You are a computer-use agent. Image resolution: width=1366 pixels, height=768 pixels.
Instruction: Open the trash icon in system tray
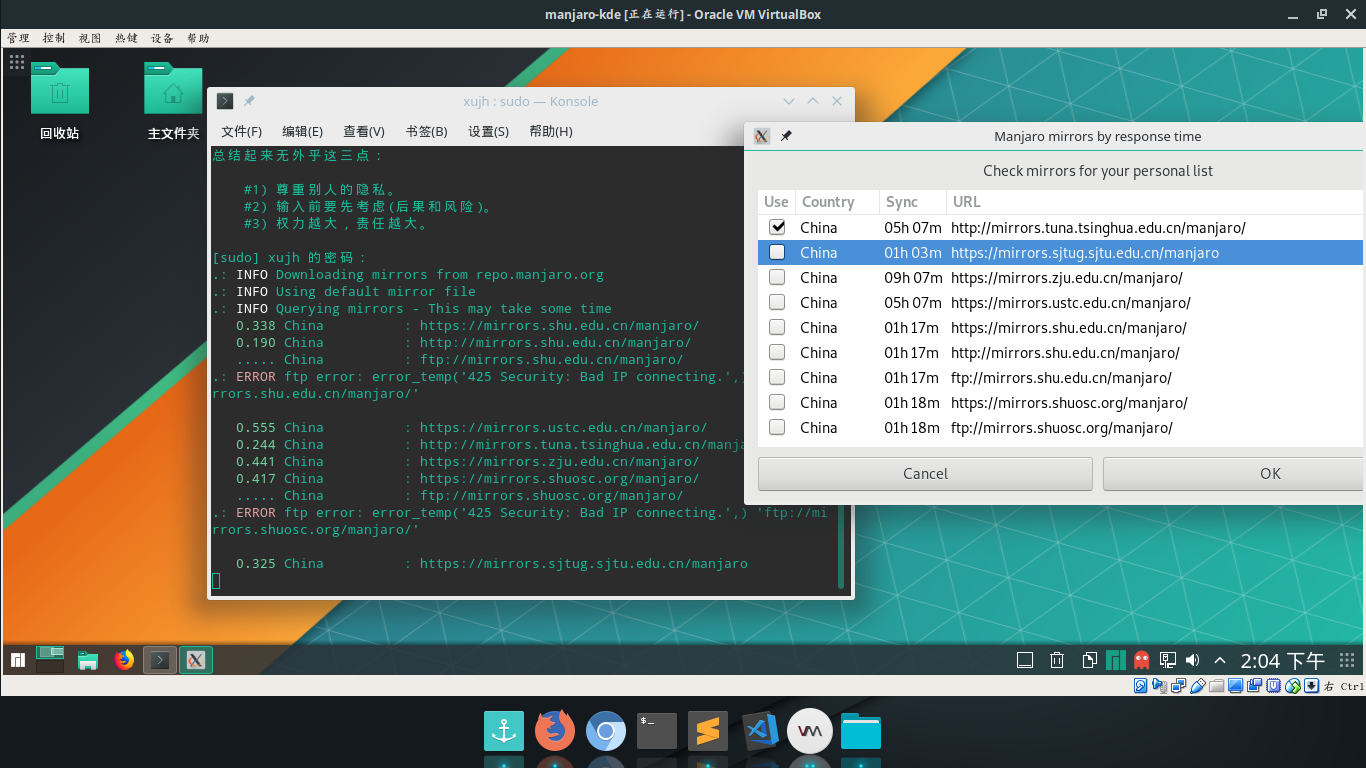[1057, 660]
